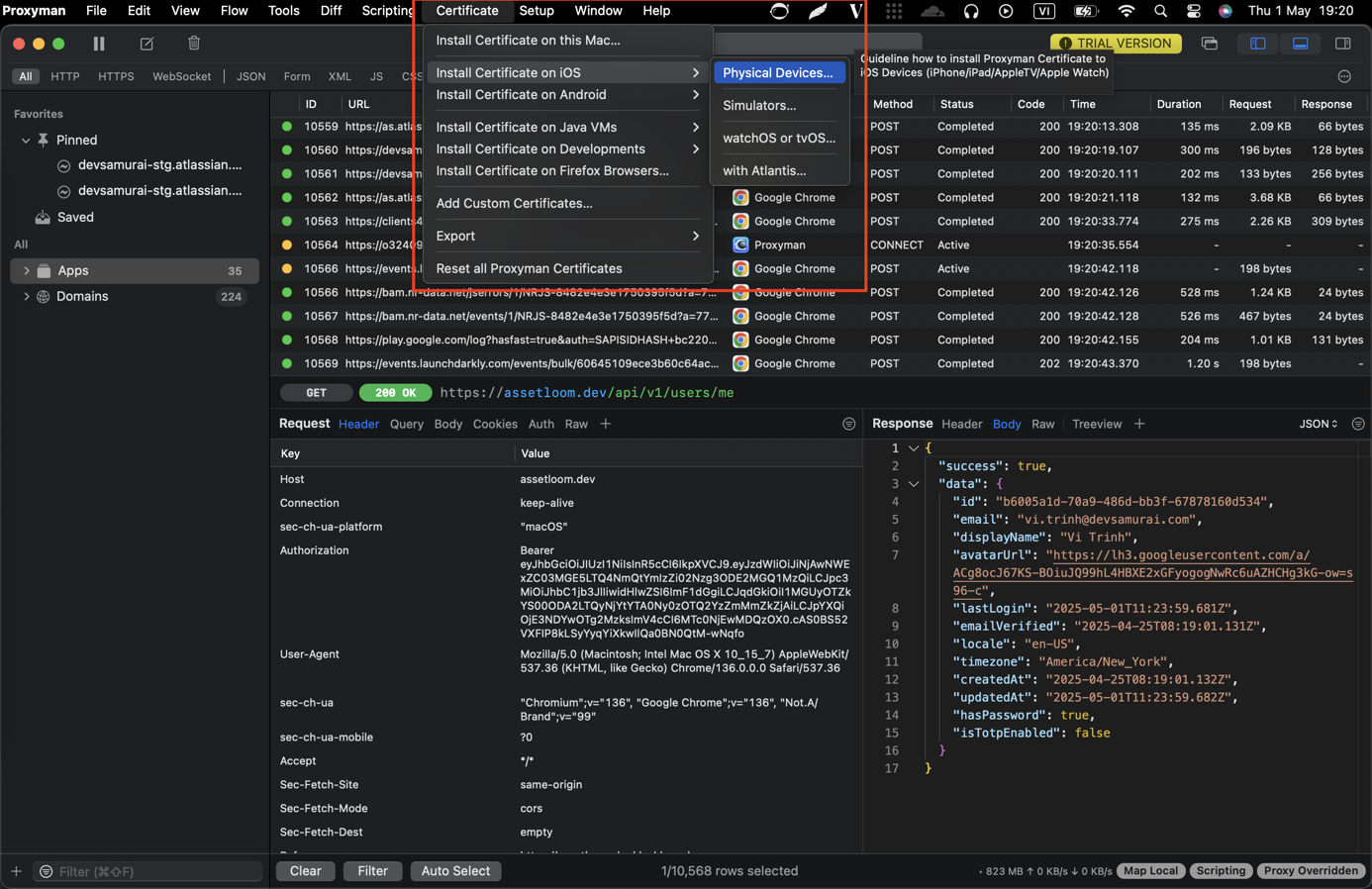Toggle the left sidebar layout icon
The height and width of the screenshot is (889, 1372).
coord(1258,44)
